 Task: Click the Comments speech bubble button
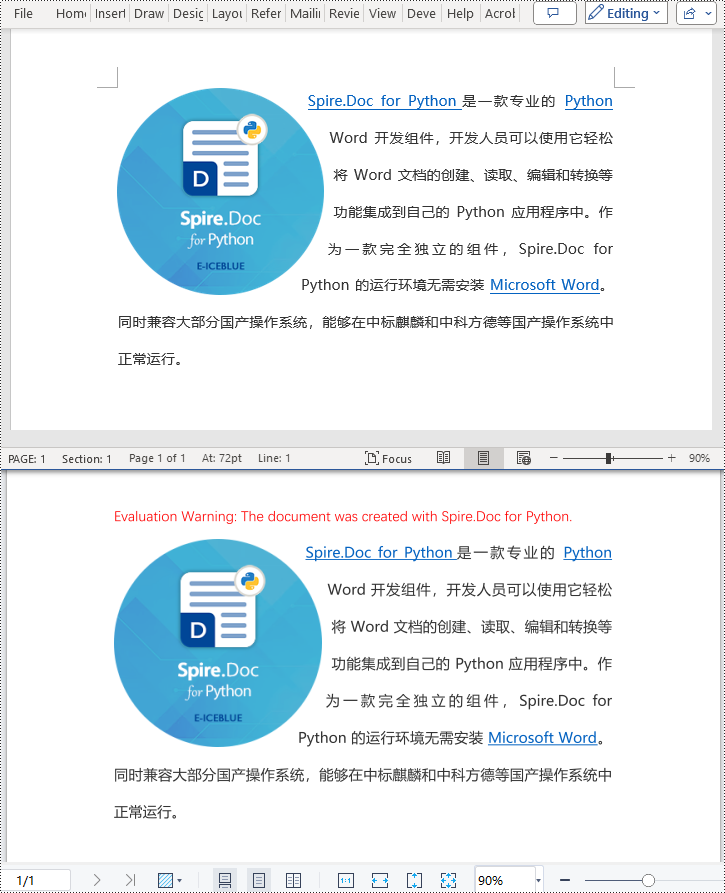click(554, 13)
